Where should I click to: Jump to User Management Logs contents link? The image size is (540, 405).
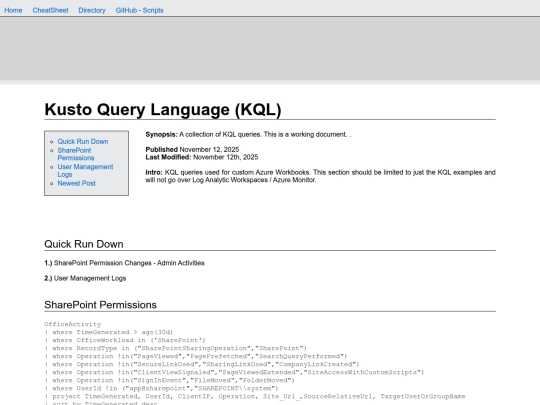click(x=85, y=170)
